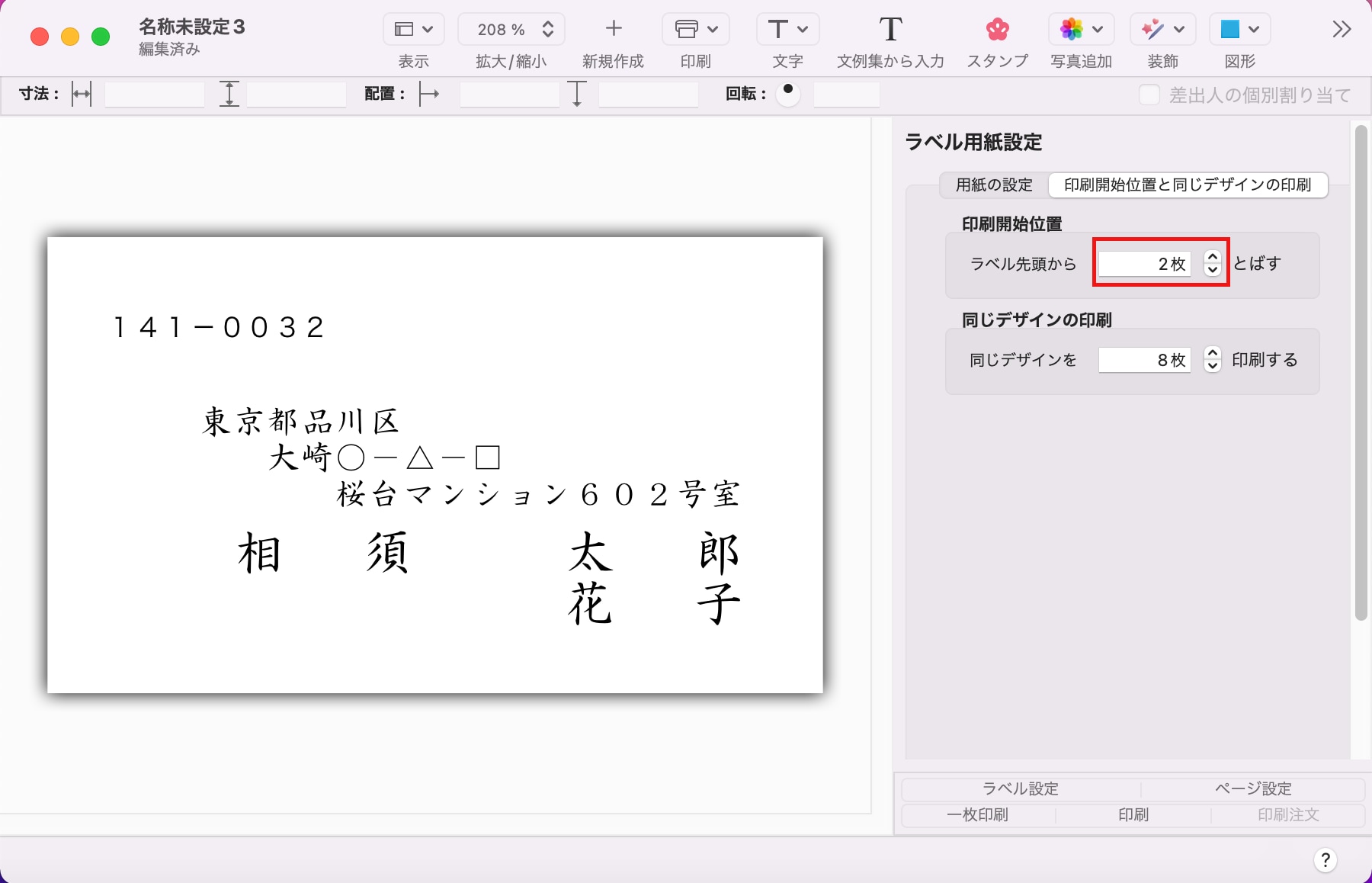Select address line 東京都品川区
The image size is (1372, 883).
tap(301, 421)
